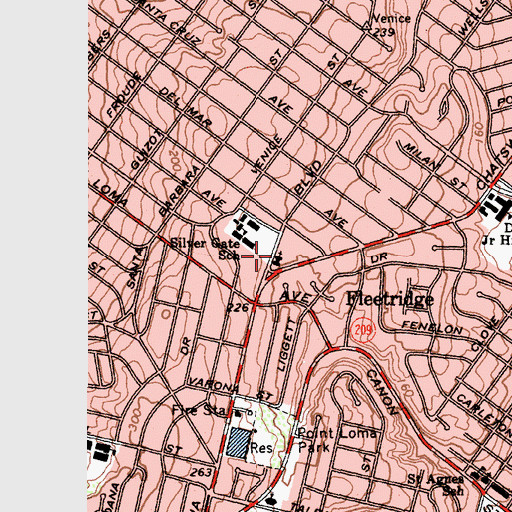
Task: Click the CANON street label
Action: [382, 392]
